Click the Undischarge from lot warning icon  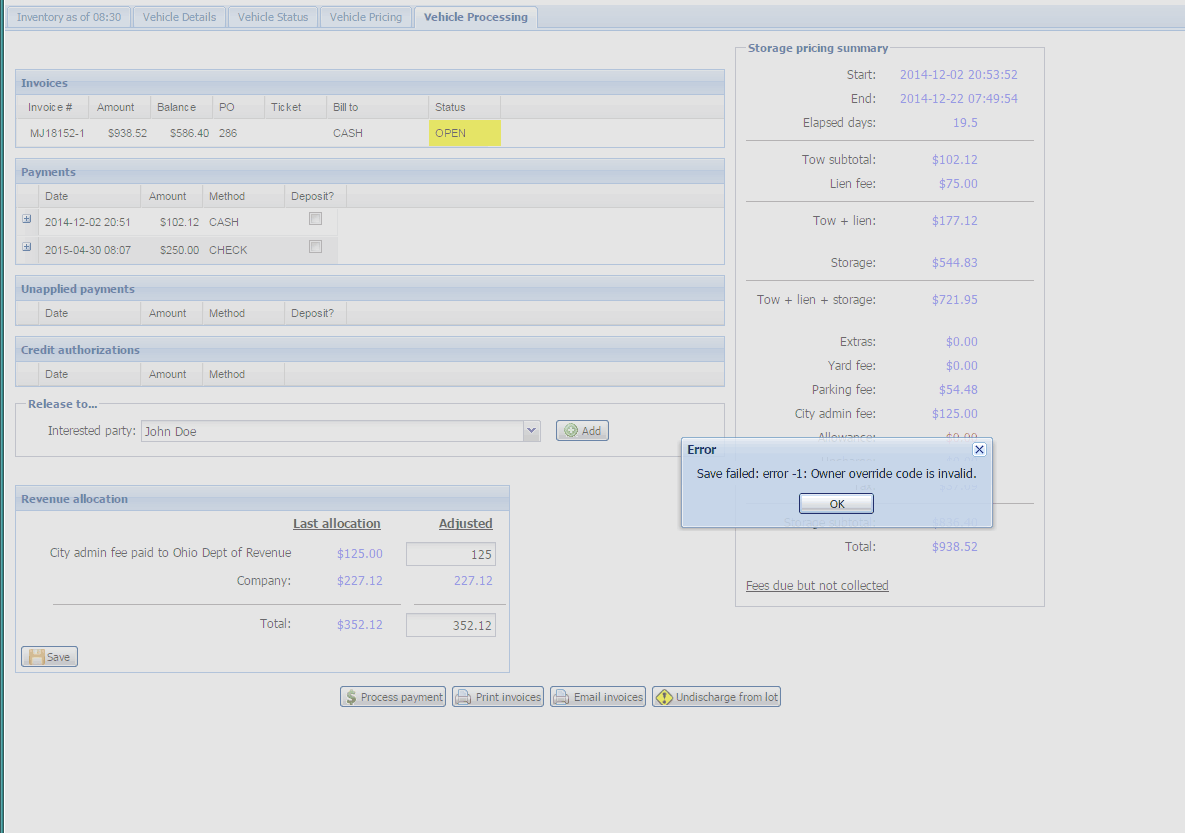[x=664, y=697]
